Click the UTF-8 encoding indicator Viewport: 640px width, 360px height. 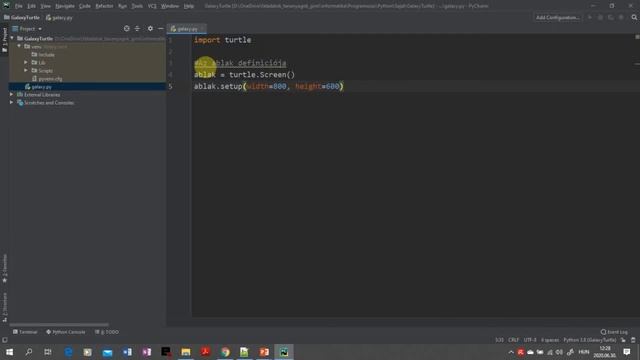coord(530,340)
